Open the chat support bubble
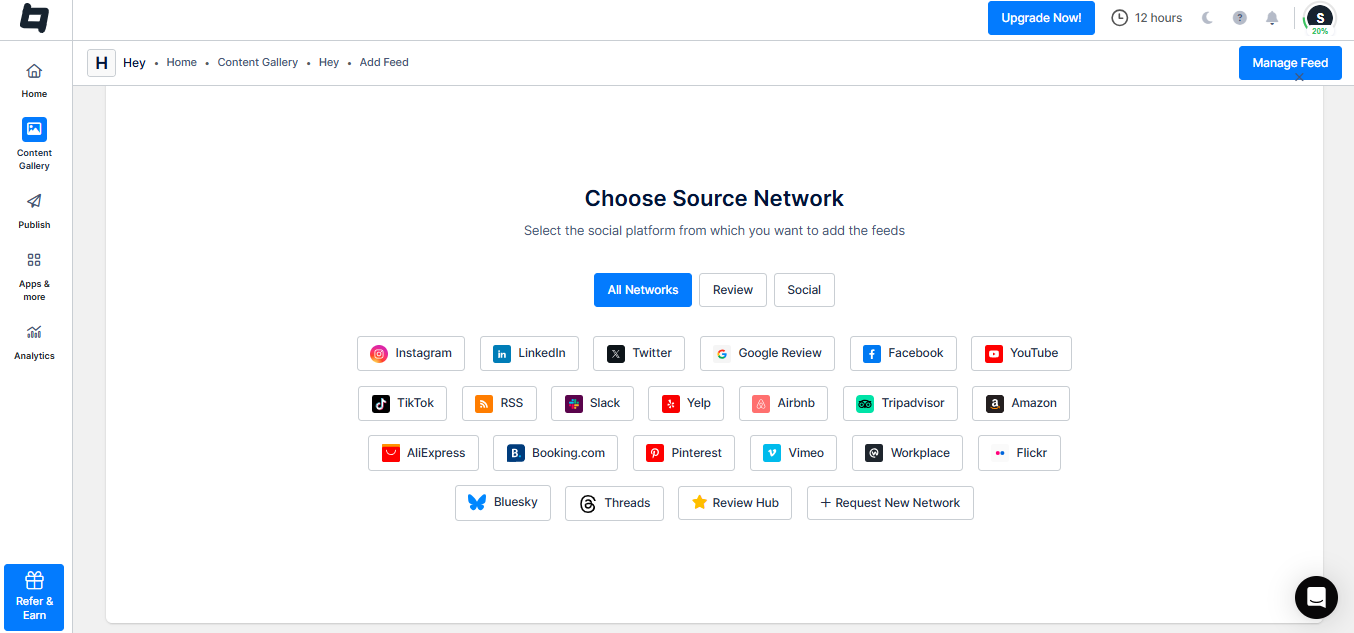 (1315, 597)
